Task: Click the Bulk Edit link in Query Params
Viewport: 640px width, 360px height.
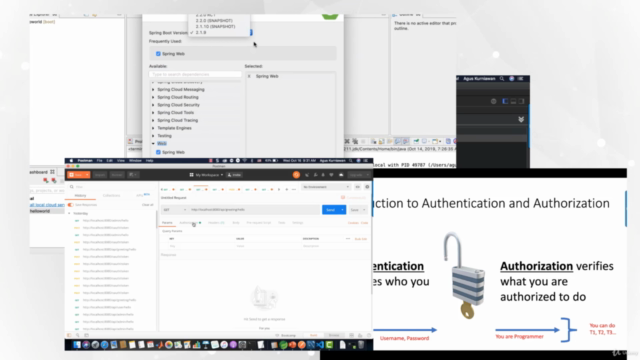Action: [x=361, y=239]
